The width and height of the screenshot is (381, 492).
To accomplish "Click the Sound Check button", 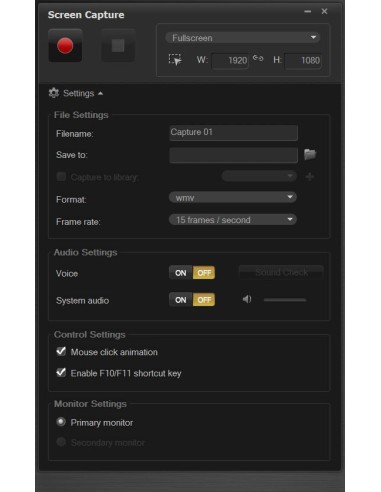I will 281,272.
